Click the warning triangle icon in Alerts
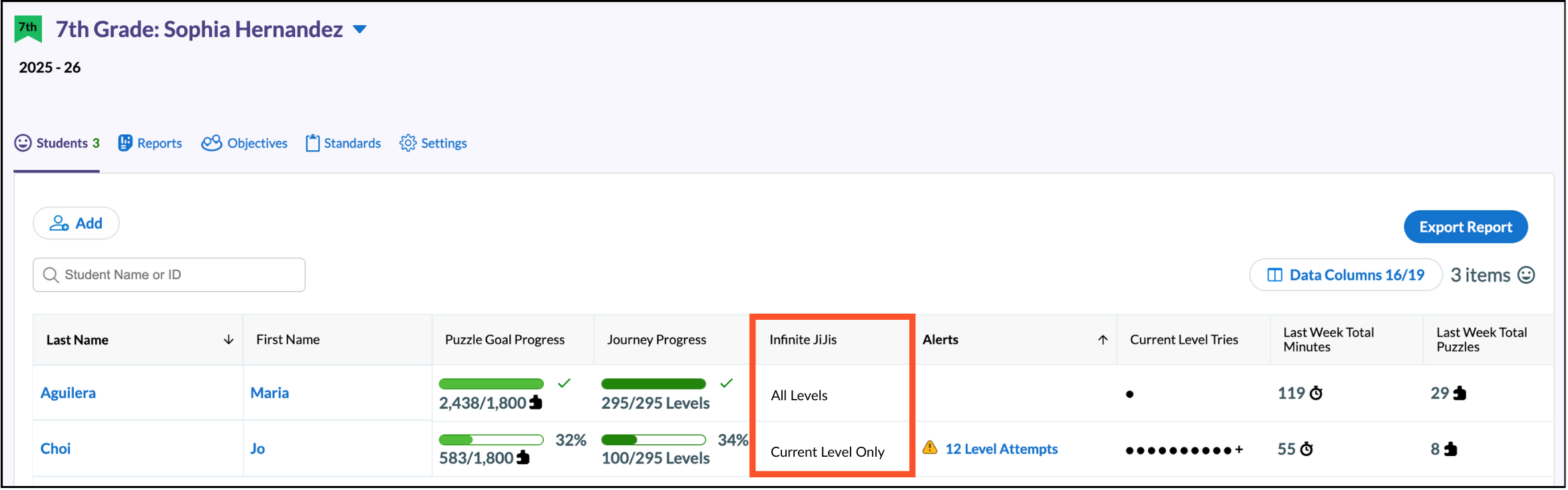This screenshot has width=1568, height=490. coord(930,448)
